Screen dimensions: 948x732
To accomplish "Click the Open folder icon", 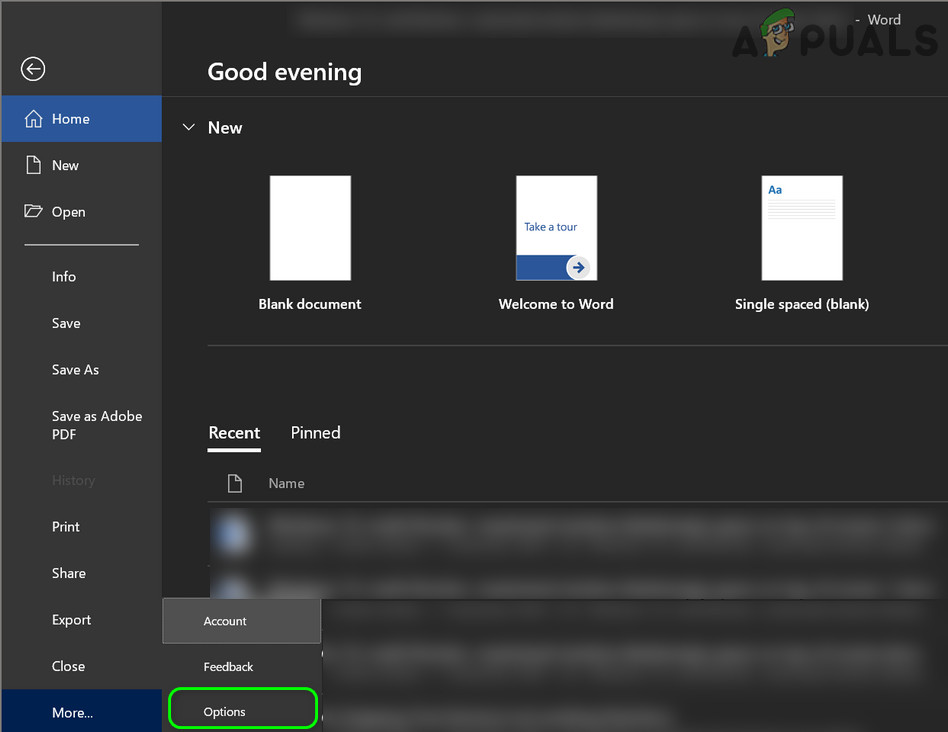I will [x=33, y=211].
